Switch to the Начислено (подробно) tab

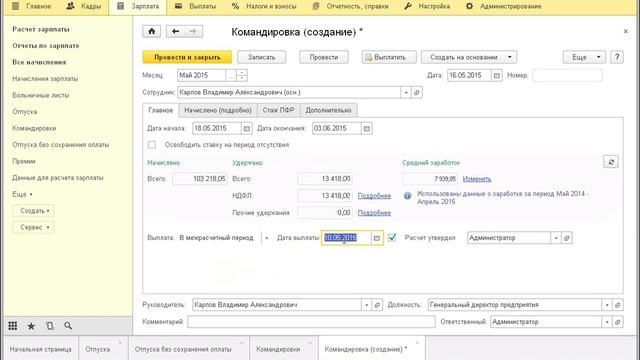218,110
